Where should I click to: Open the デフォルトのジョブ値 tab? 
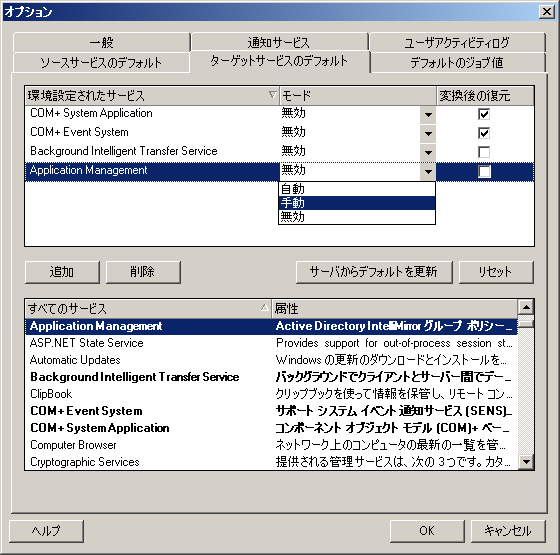[458, 62]
